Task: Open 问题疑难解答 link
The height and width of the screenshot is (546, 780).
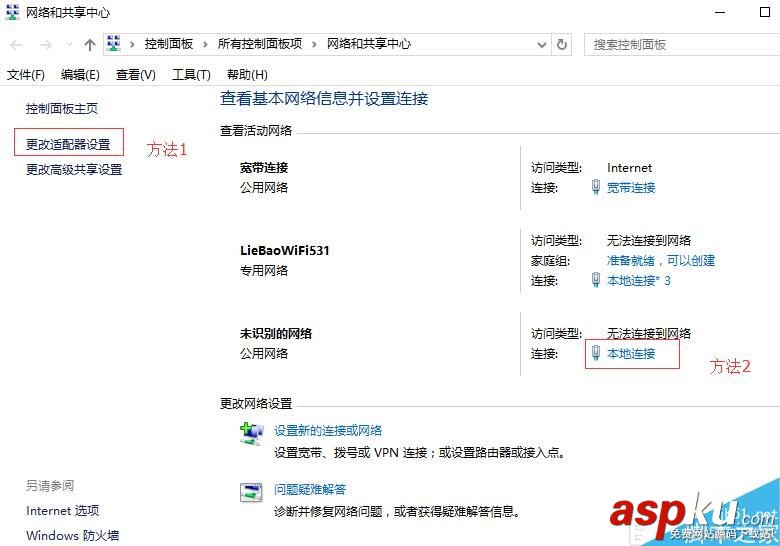Action: 310,489
